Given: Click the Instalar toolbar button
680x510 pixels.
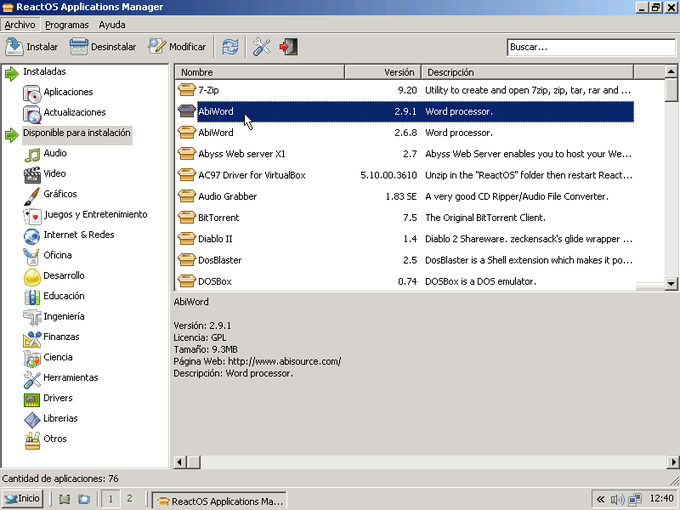Looking at the screenshot, I should 32,47.
